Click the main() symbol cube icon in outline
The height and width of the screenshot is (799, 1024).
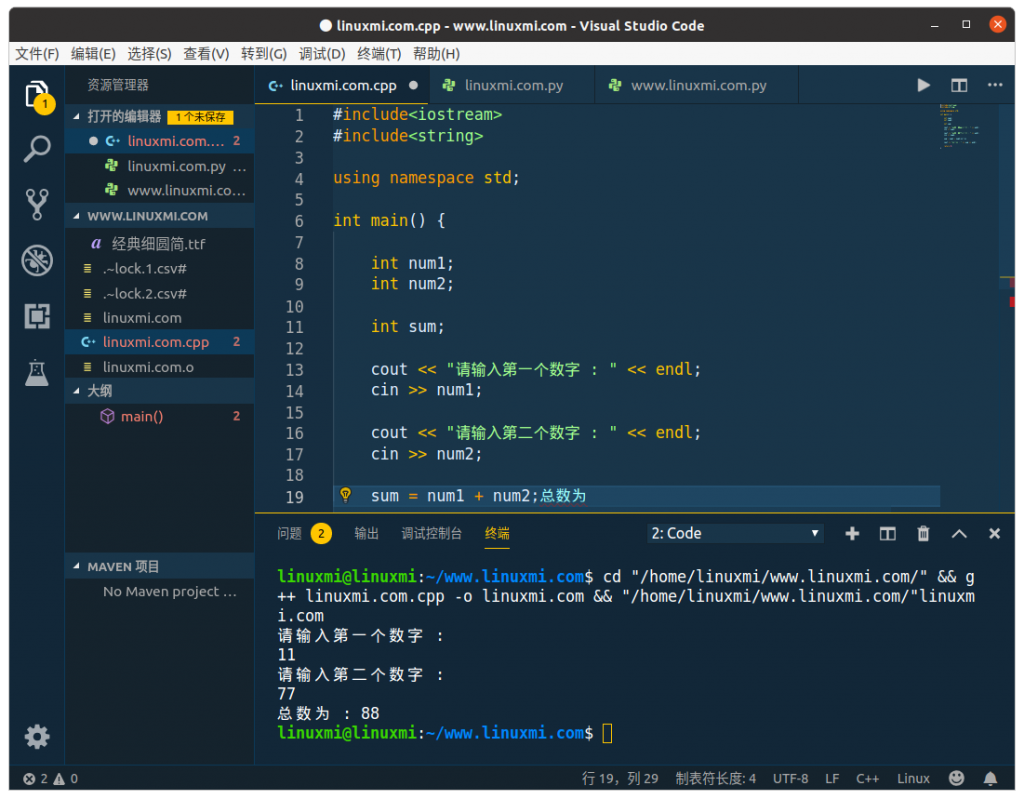click(x=107, y=416)
